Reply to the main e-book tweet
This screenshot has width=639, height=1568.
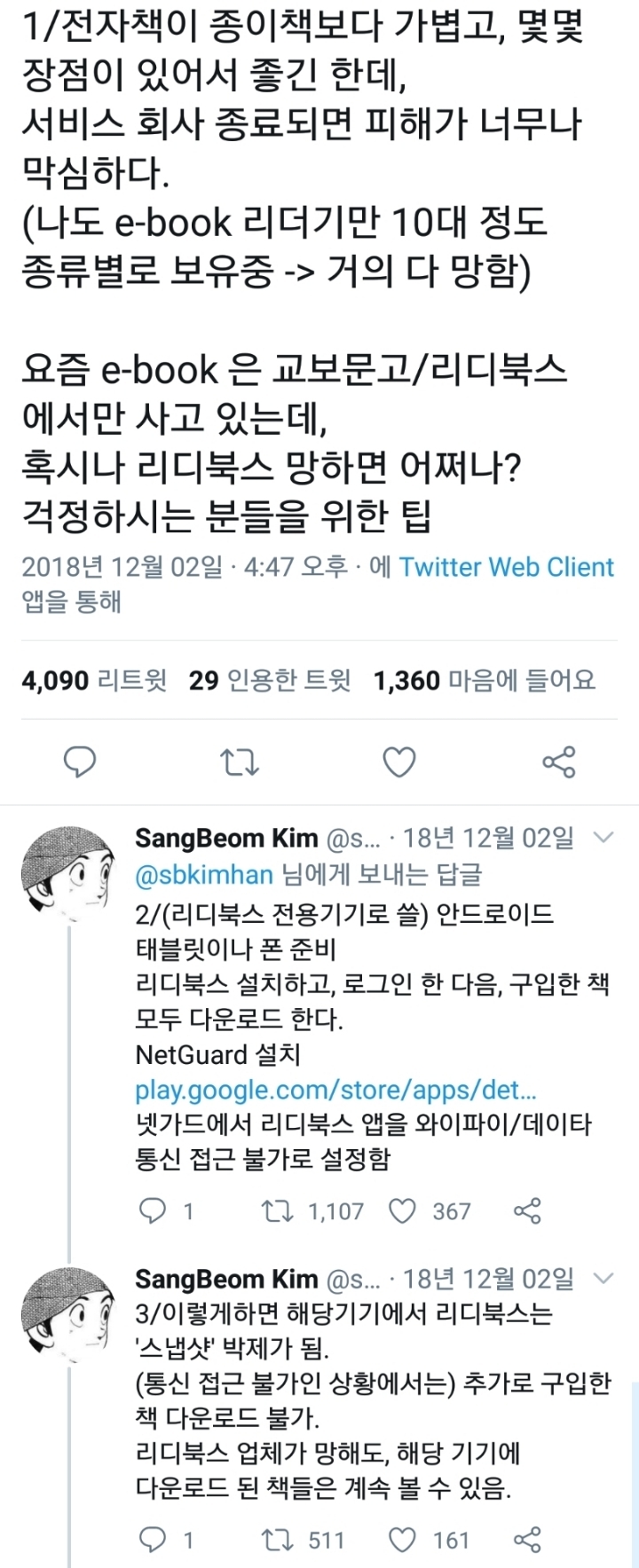[x=80, y=762]
